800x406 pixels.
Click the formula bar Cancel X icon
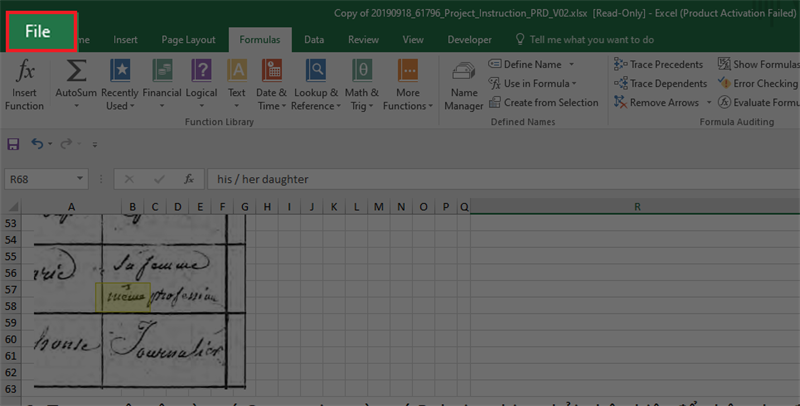point(129,179)
